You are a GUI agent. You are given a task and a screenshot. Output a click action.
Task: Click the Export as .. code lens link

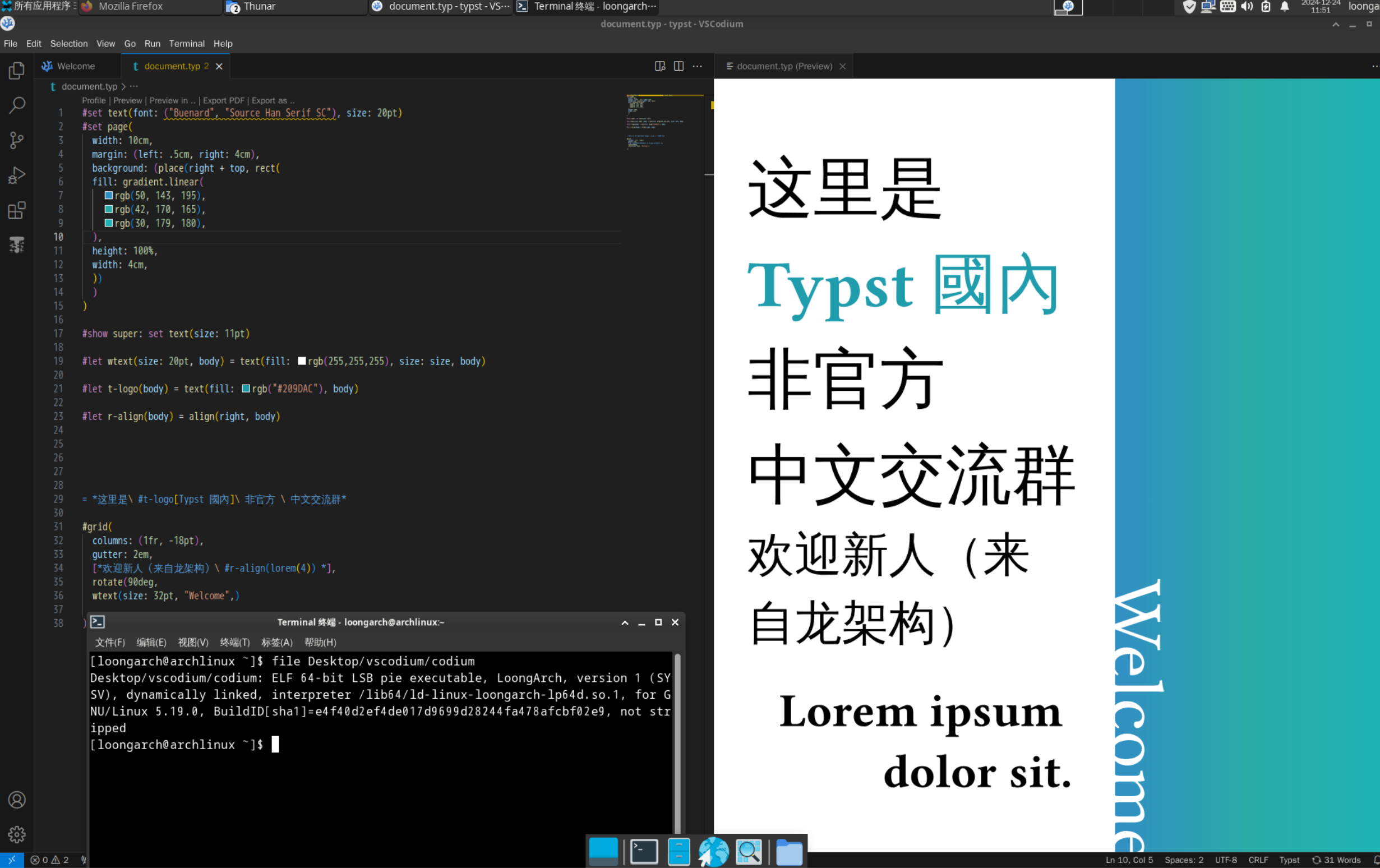273,100
